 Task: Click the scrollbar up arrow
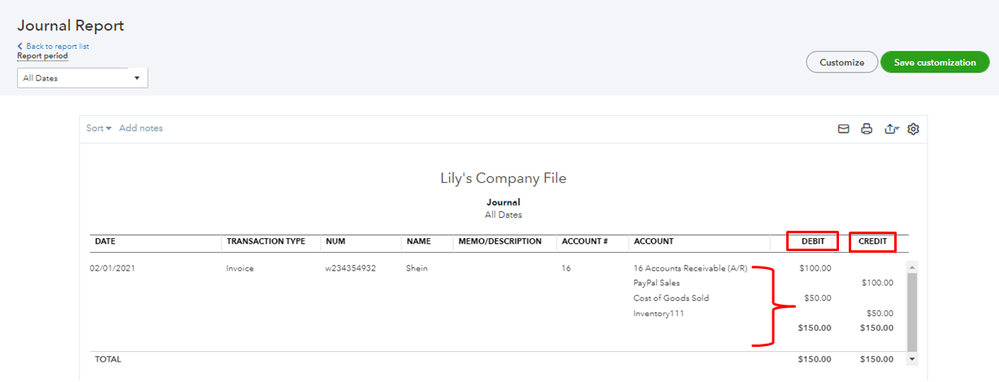(912, 267)
